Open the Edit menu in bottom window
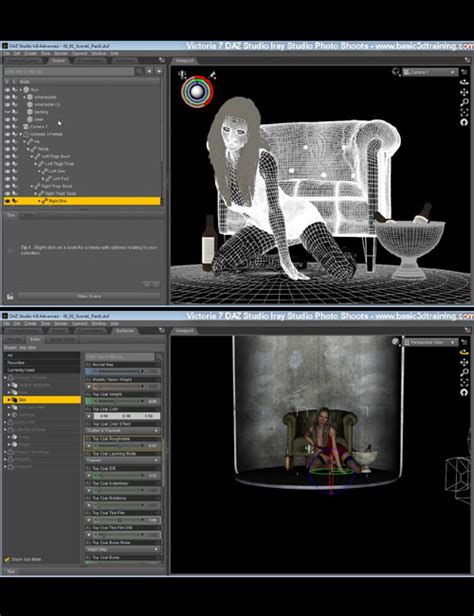This screenshot has width=474, height=616. (x=17, y=323)
